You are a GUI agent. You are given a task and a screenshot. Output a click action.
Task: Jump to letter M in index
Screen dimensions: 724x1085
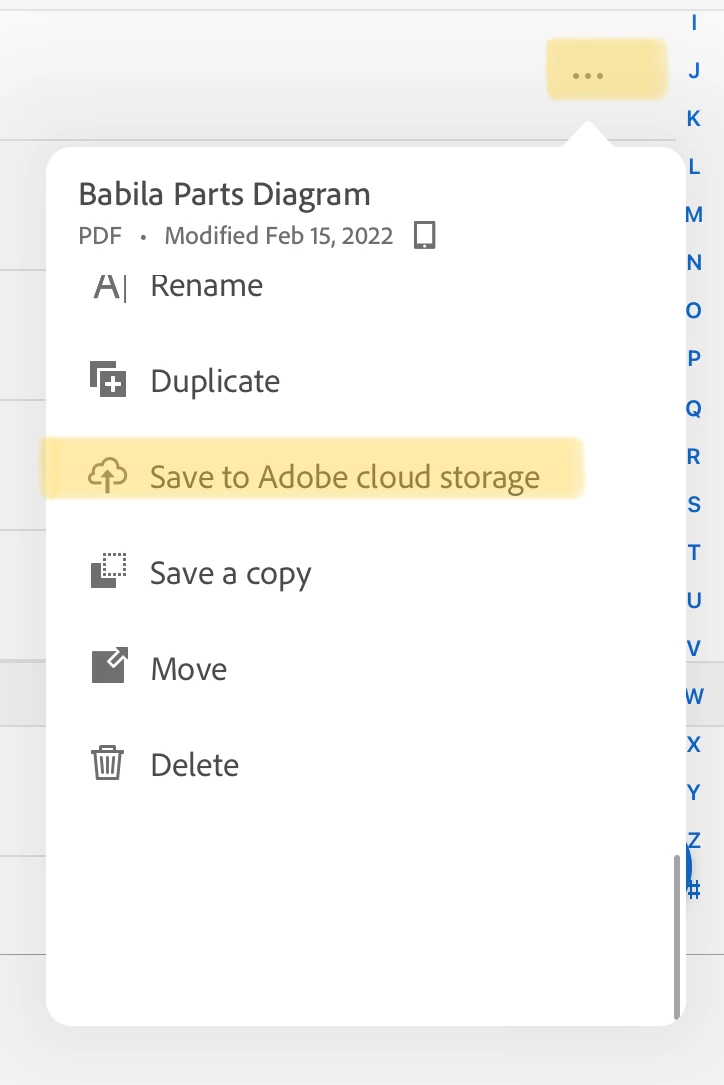pyautogui.click(x=694, y=214)
